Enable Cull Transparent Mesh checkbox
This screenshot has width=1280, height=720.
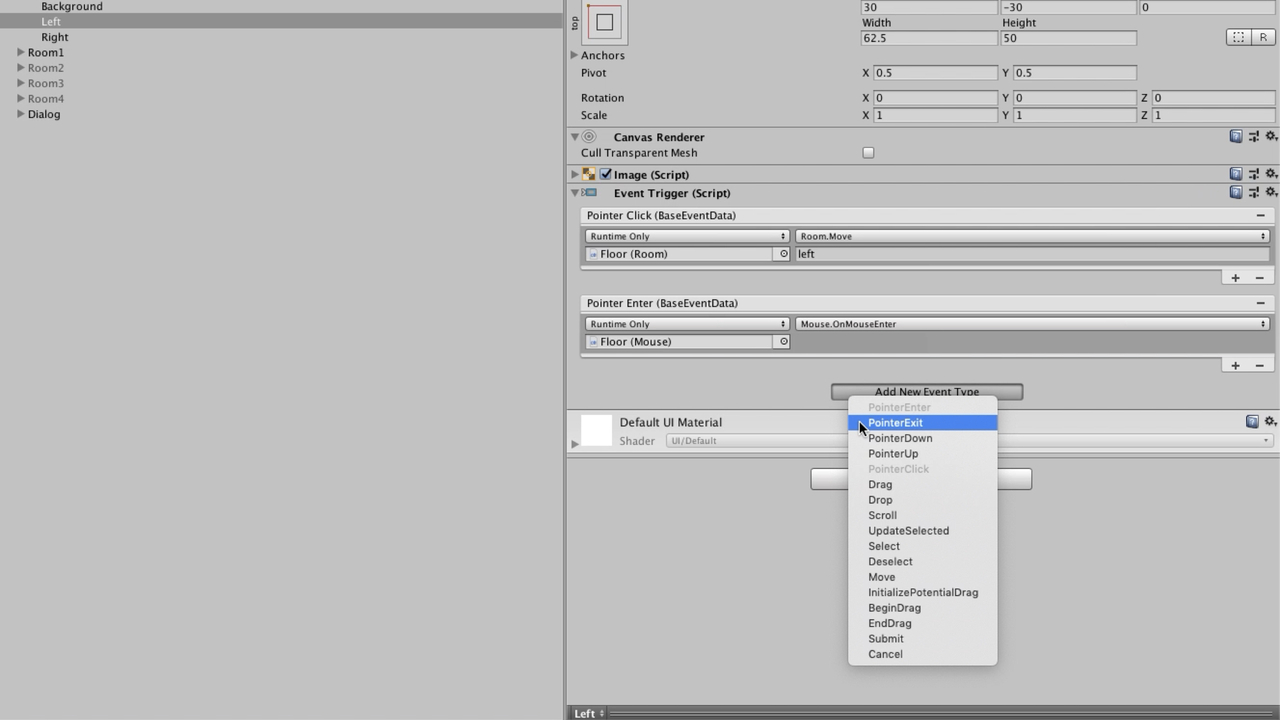click(868, 153)
